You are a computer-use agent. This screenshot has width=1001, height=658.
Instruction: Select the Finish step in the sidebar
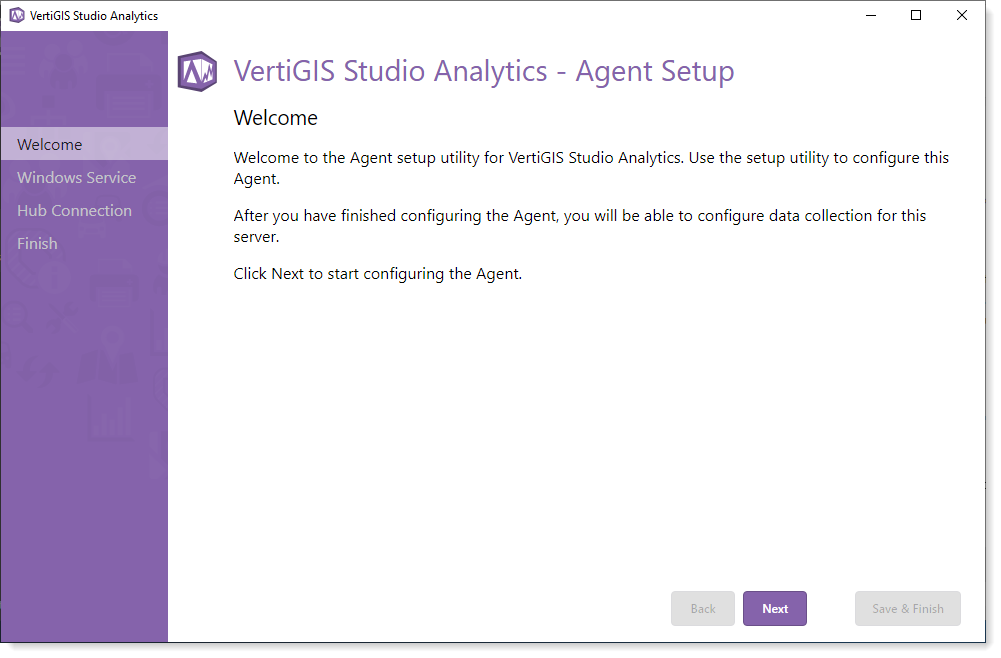click(37, 243)
